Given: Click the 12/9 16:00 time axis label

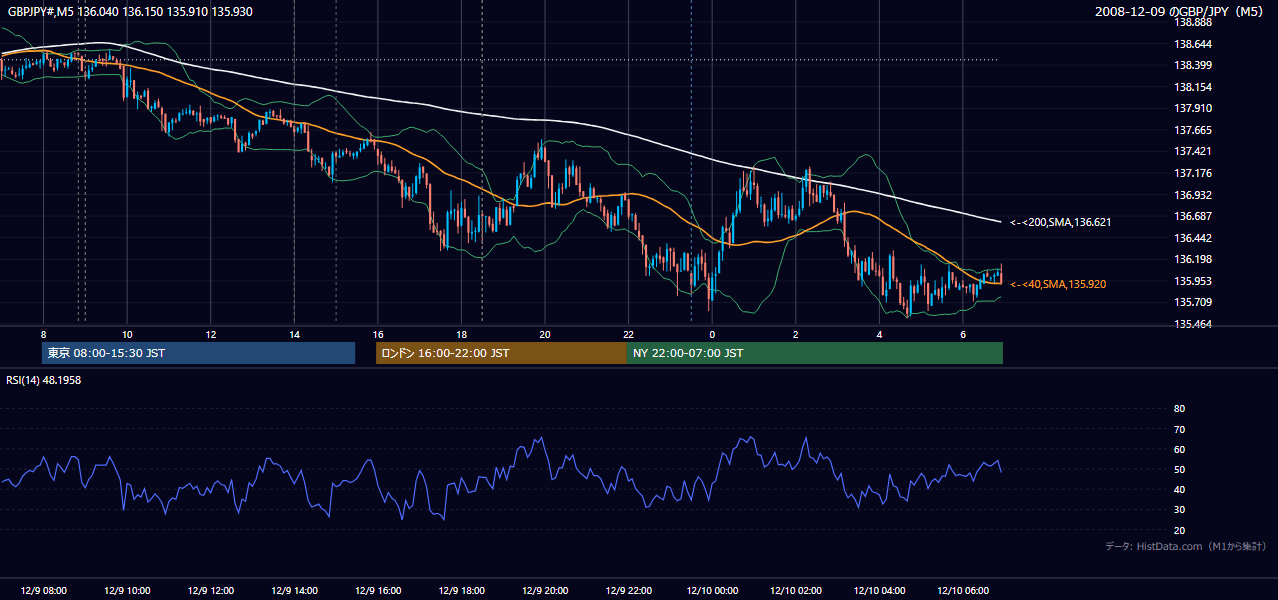Looking at the screenshot, I should [377, 591].
